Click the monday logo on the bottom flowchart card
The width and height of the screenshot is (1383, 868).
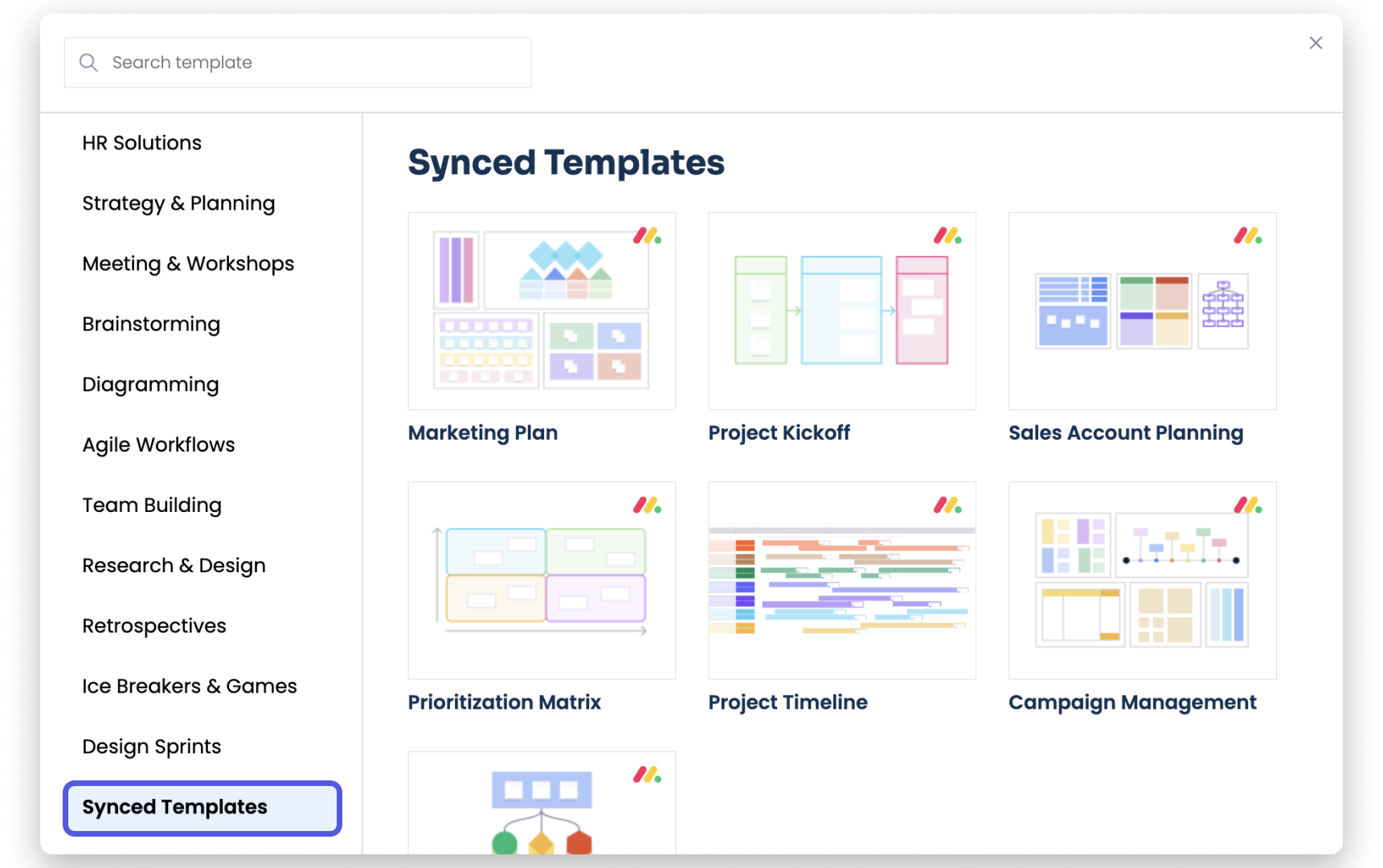(x=647, y=775)
